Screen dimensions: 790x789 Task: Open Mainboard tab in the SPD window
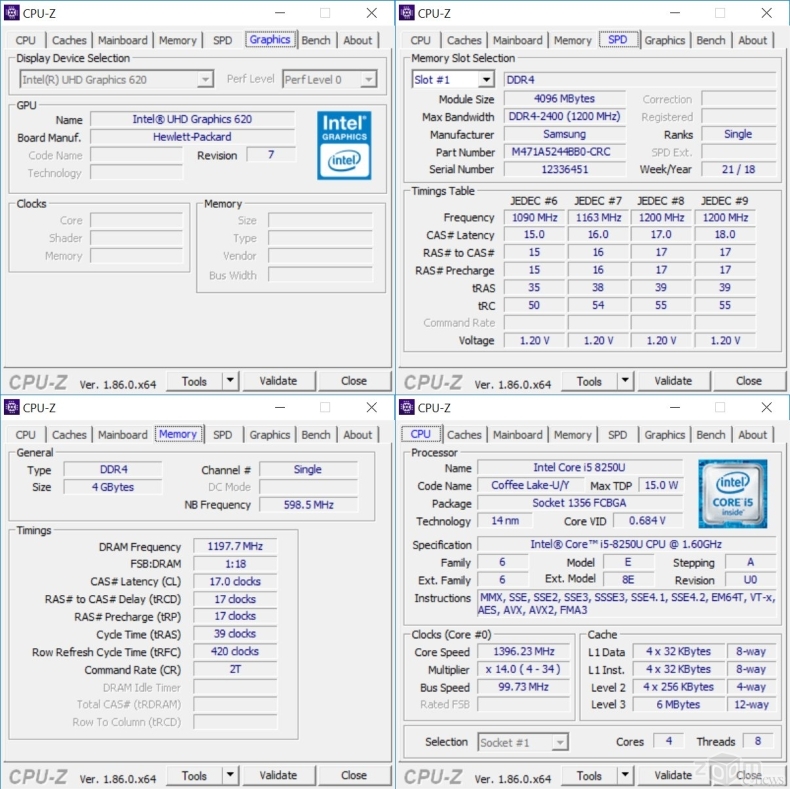pos(518,40)
